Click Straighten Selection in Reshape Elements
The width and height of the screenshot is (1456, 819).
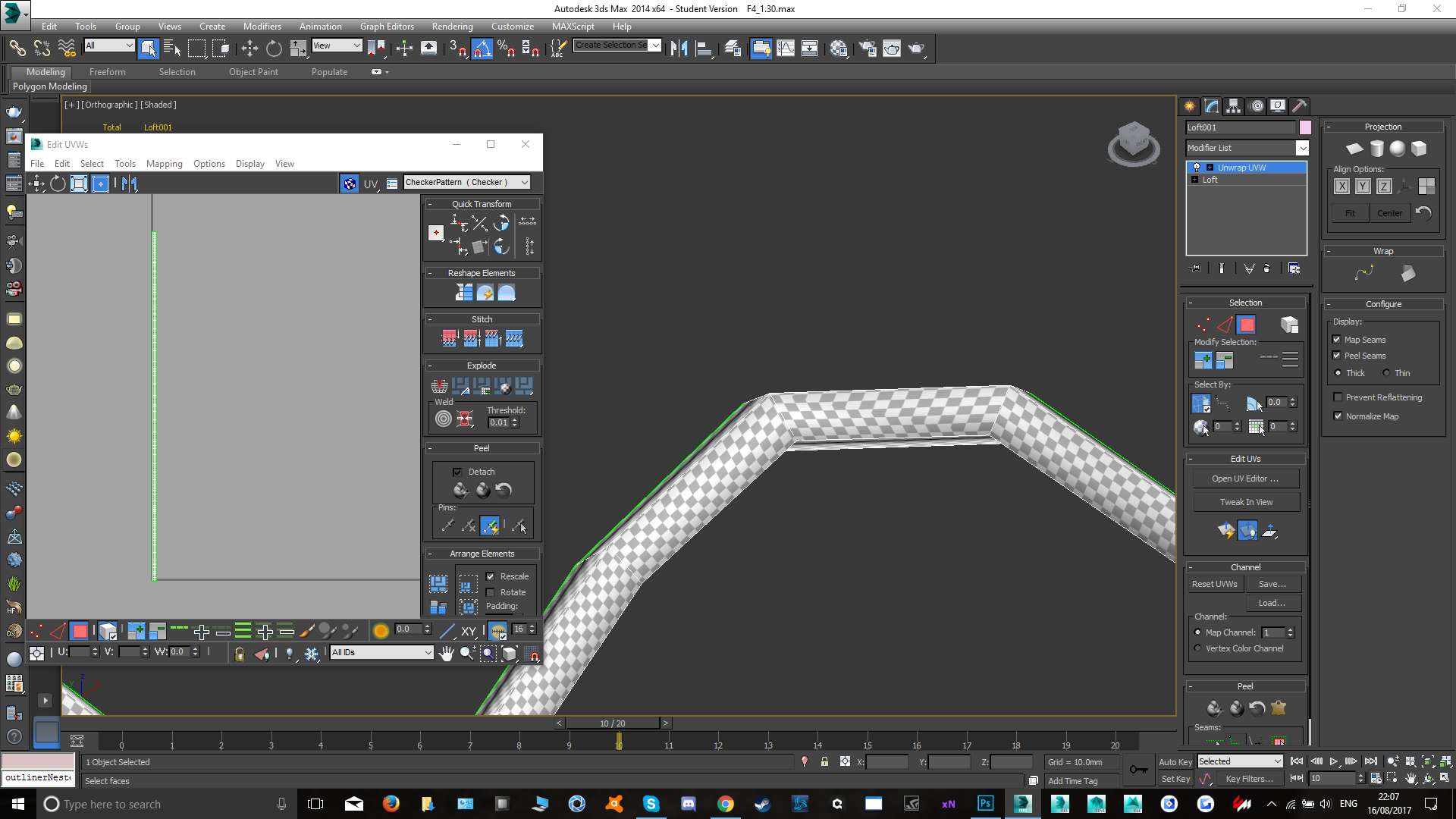464,293
